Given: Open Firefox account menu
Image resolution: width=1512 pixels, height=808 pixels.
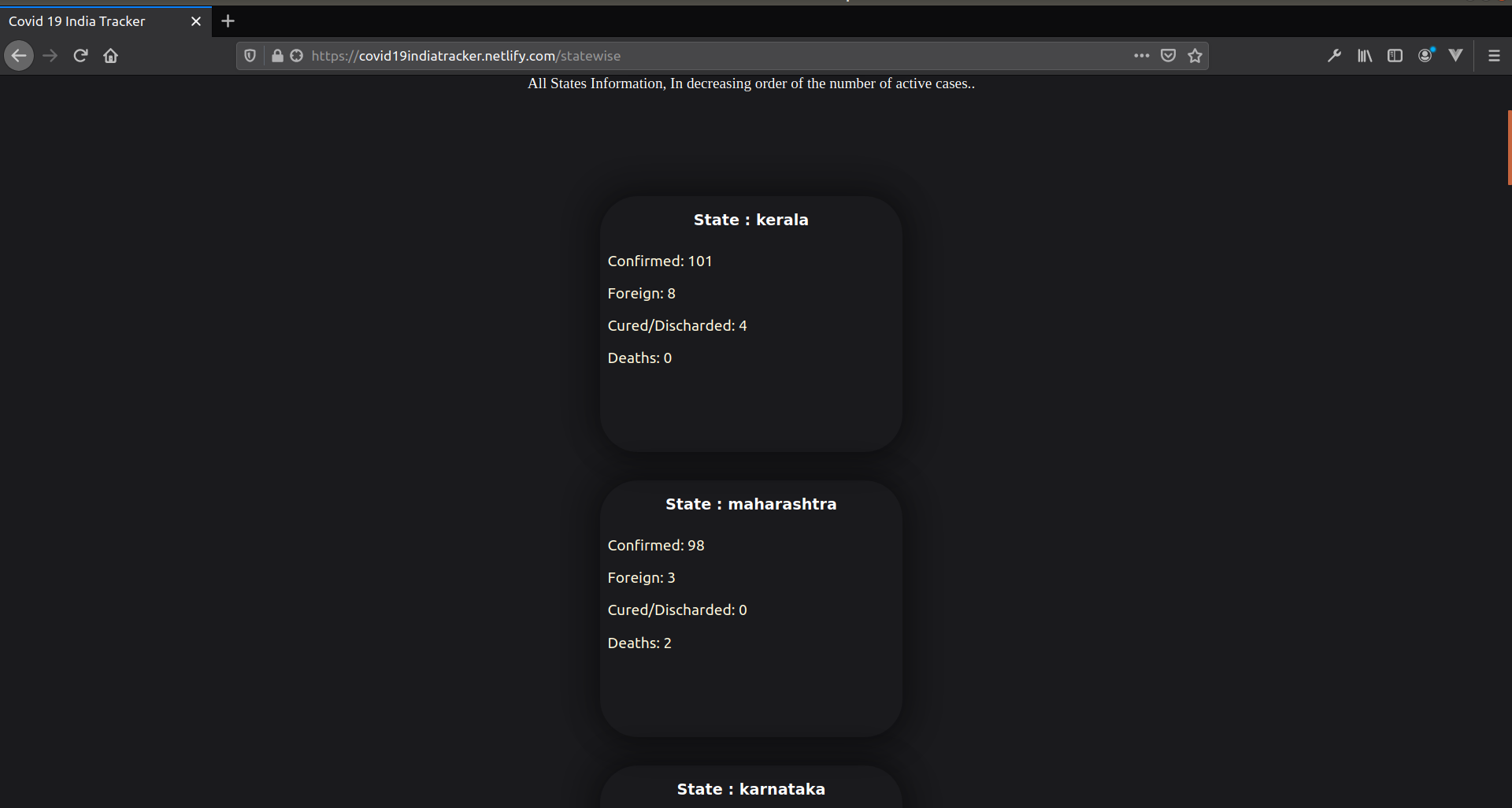Looking at the screenshot, I should click(1425, 56).
